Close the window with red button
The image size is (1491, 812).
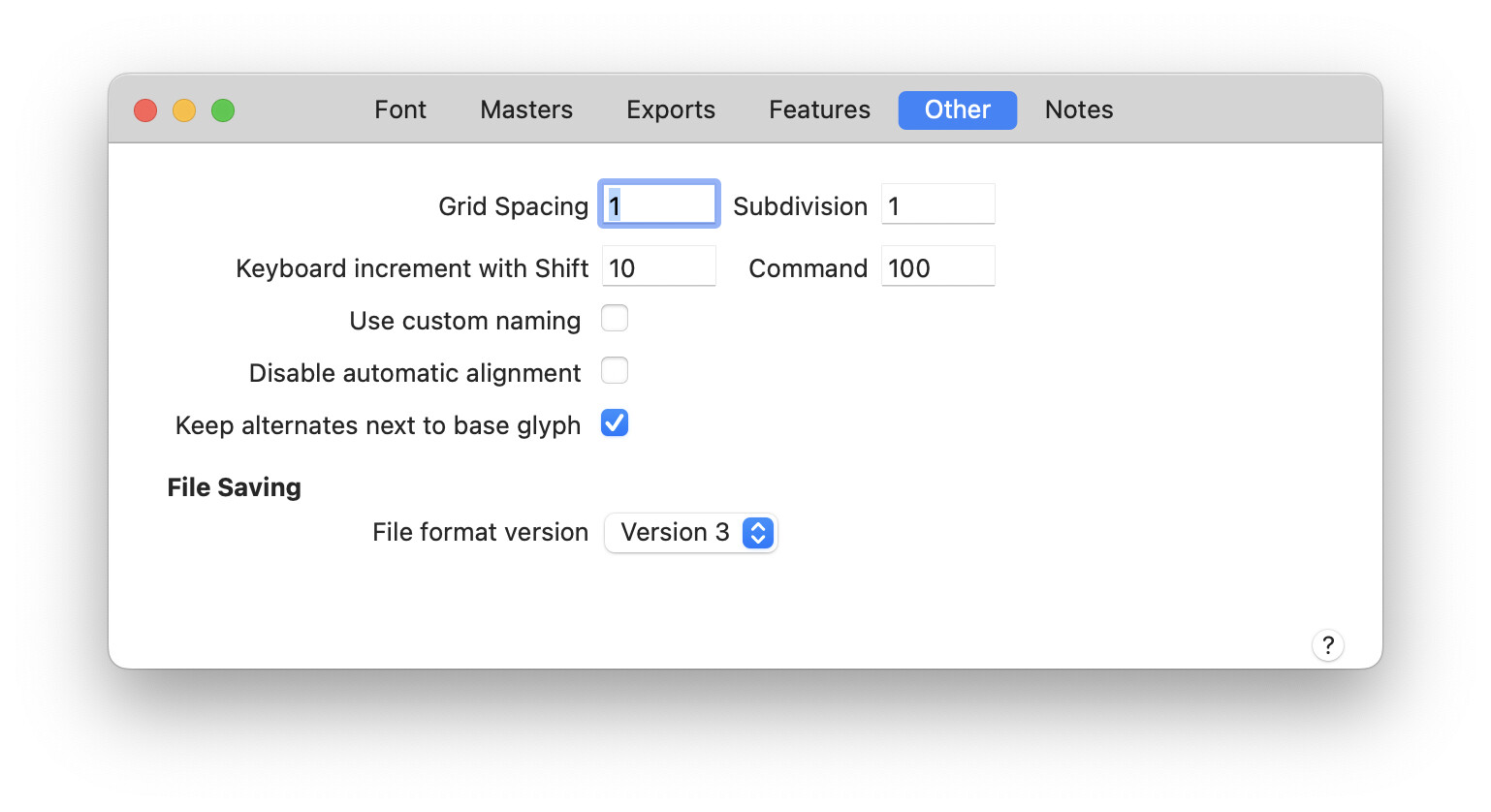(145, 110)
